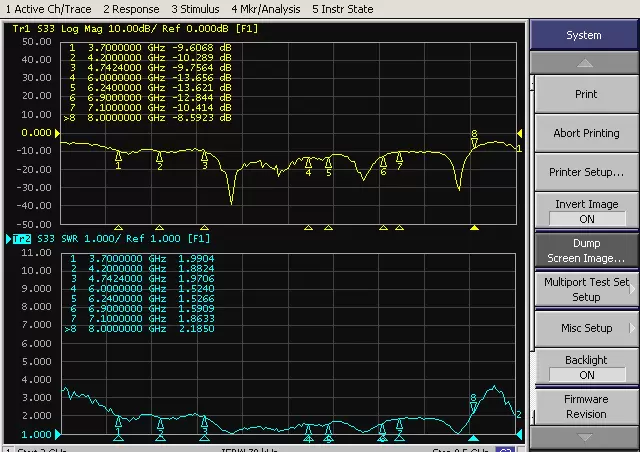
Task: Toggle the Invert Image softkey
Action: (586, 211)
